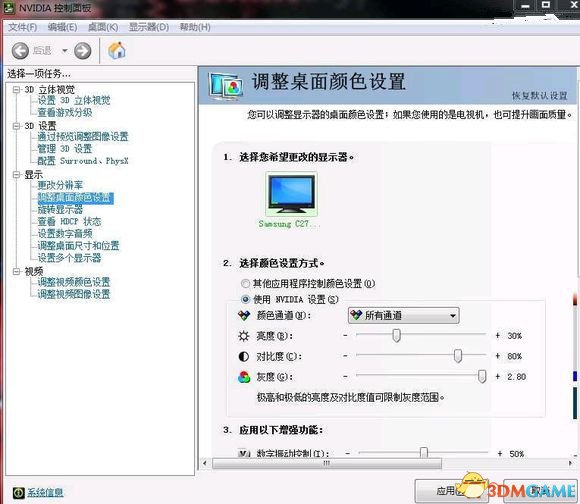Select 其他应用程序控制颜色设置 radio button
The image size is (580, 504).
(x=245, y=284)
